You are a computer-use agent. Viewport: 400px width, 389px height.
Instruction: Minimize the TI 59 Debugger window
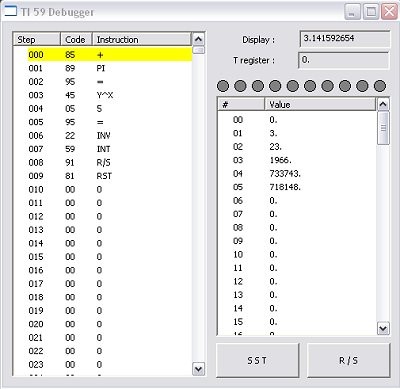352,12
